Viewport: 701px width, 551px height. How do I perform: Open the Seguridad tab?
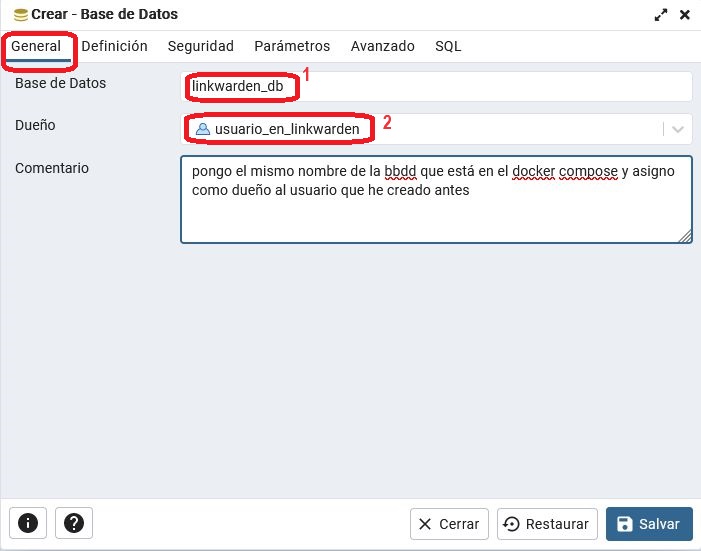pos(200,46)
